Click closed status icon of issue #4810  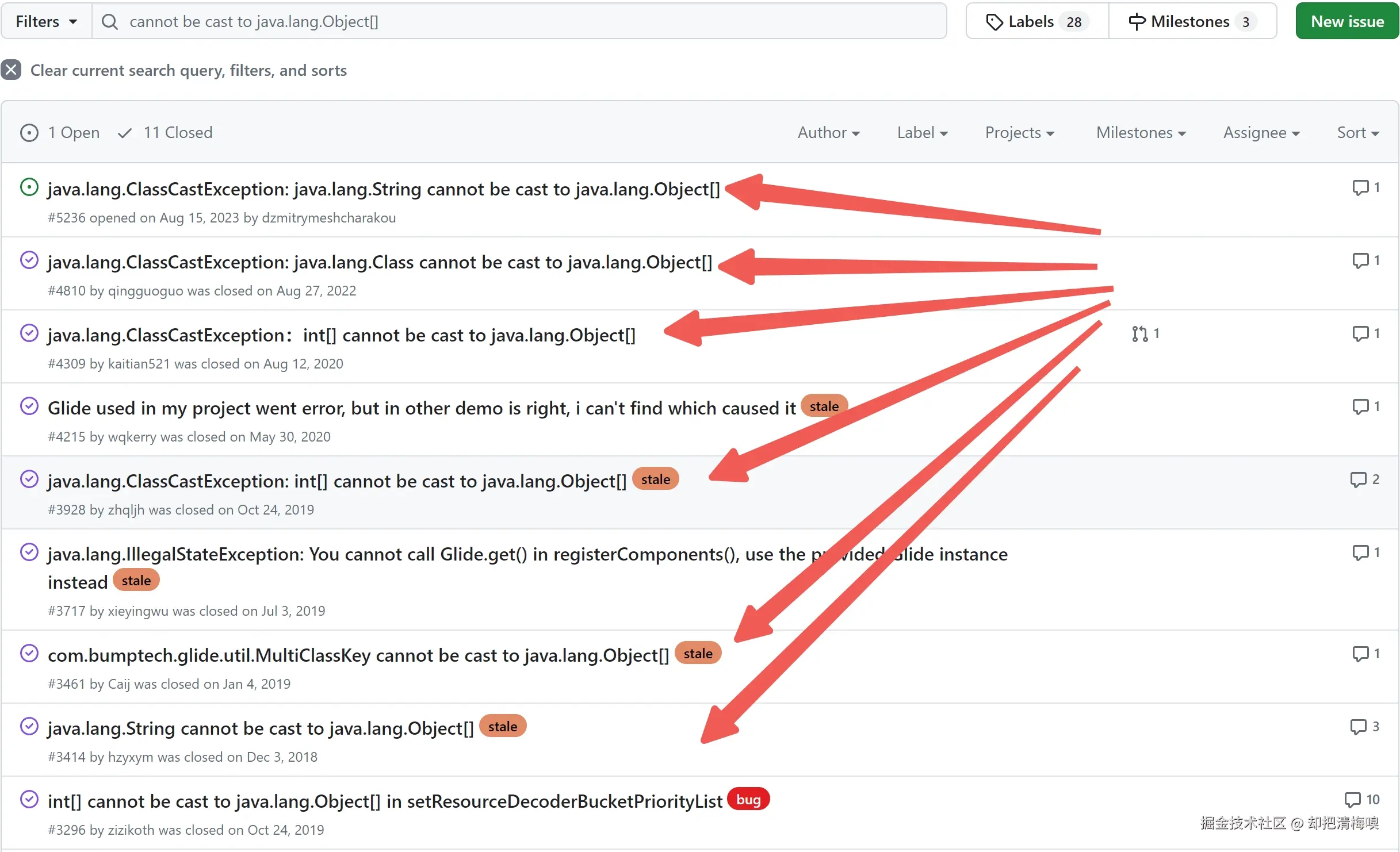[x=29, y=260]
